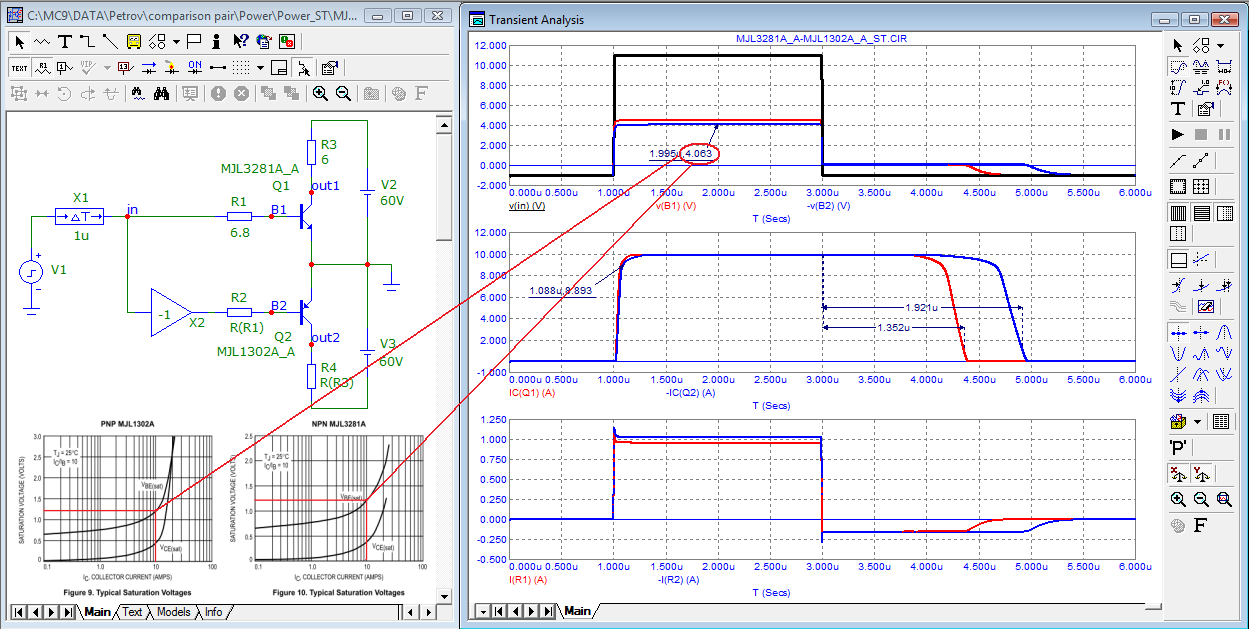Toggle Grid Text display button
This screenshot has height=629, width=1249.
[x=19, y=68]
